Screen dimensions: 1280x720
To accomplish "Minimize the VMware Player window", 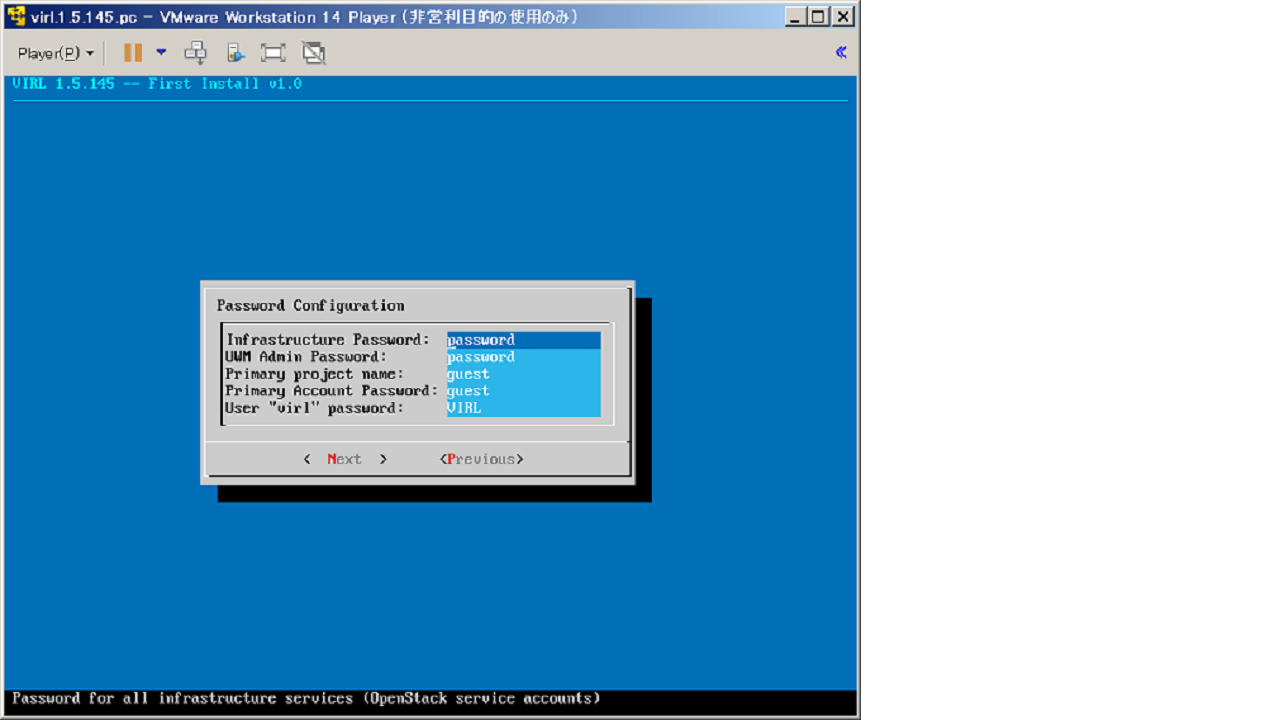I will tap(795, 16).
